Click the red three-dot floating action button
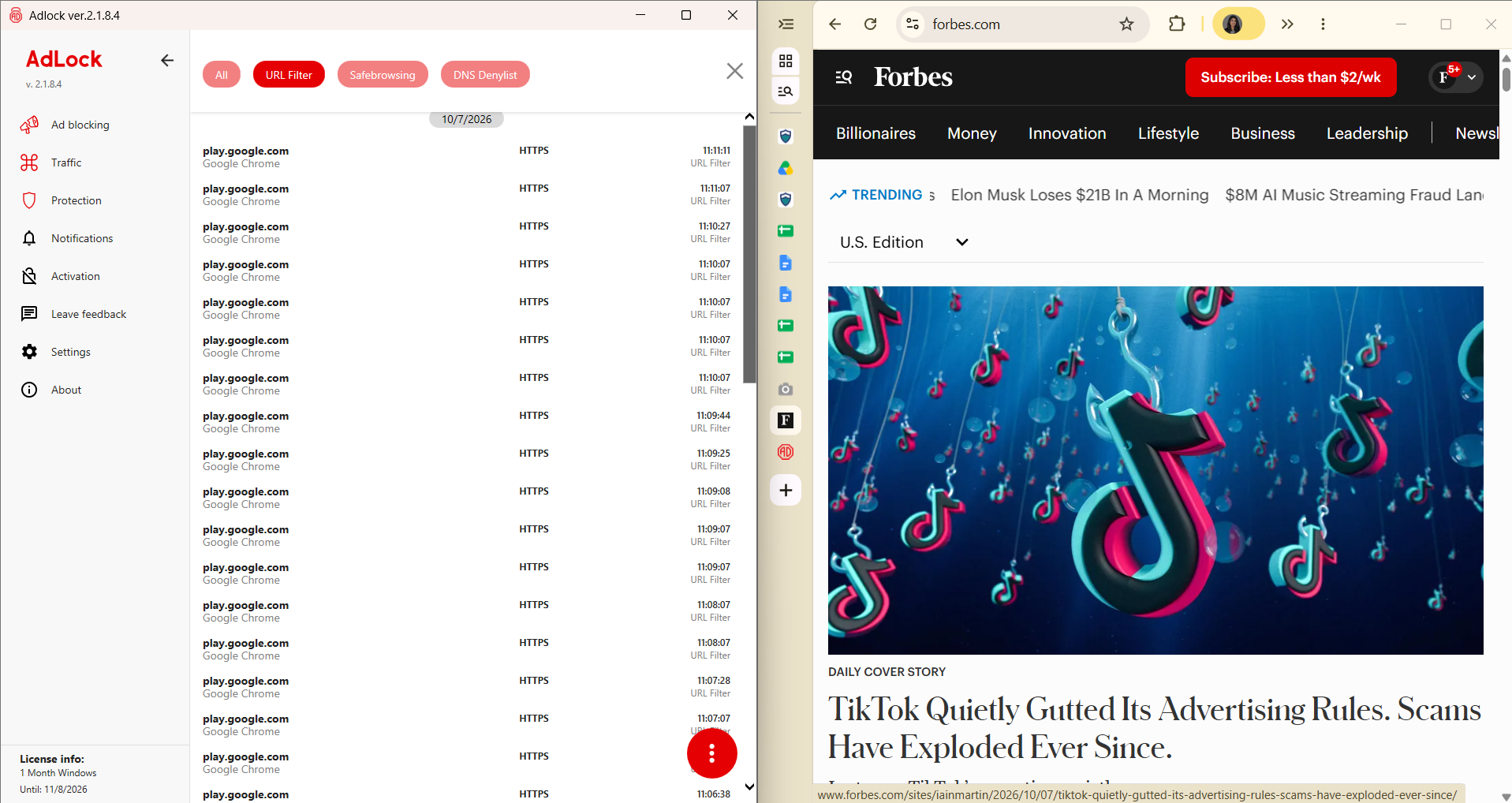 pos(711,753)
